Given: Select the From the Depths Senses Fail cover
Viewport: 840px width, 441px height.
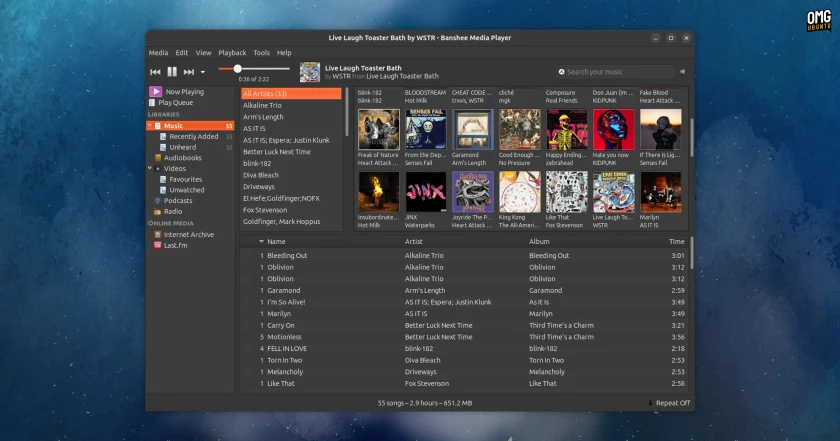Looking at the screenshot, I should click(425, 129).
